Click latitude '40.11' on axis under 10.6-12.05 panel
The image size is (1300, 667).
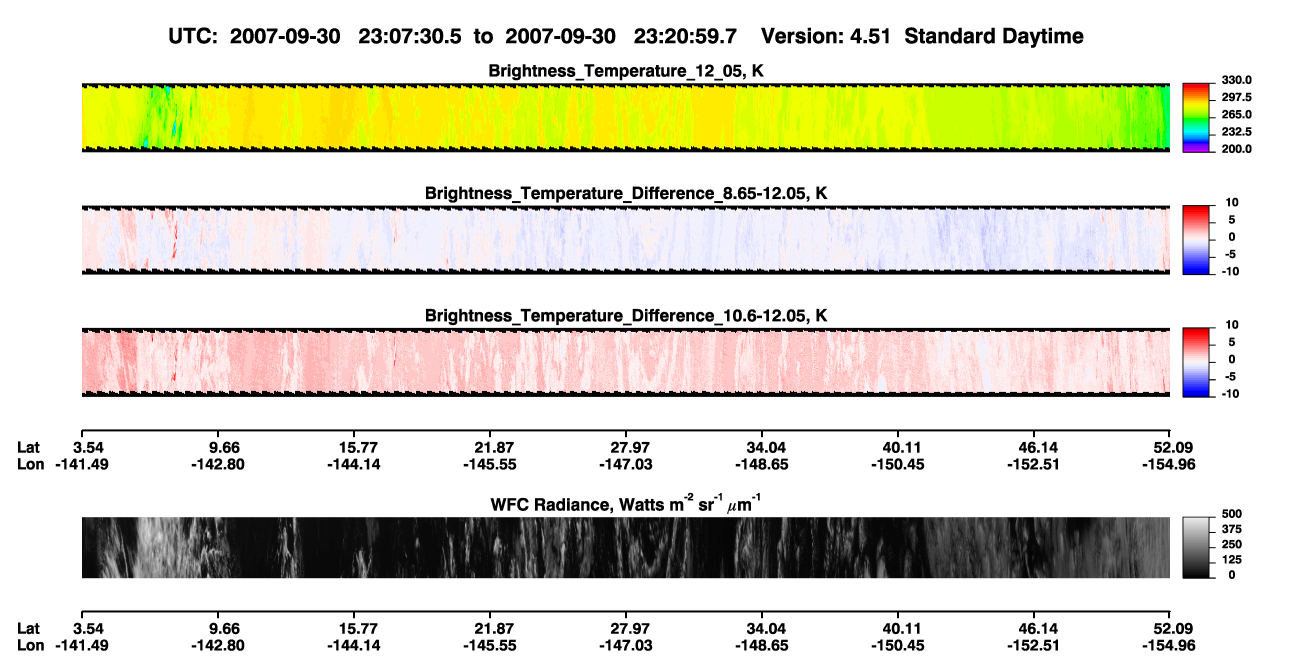899,447
